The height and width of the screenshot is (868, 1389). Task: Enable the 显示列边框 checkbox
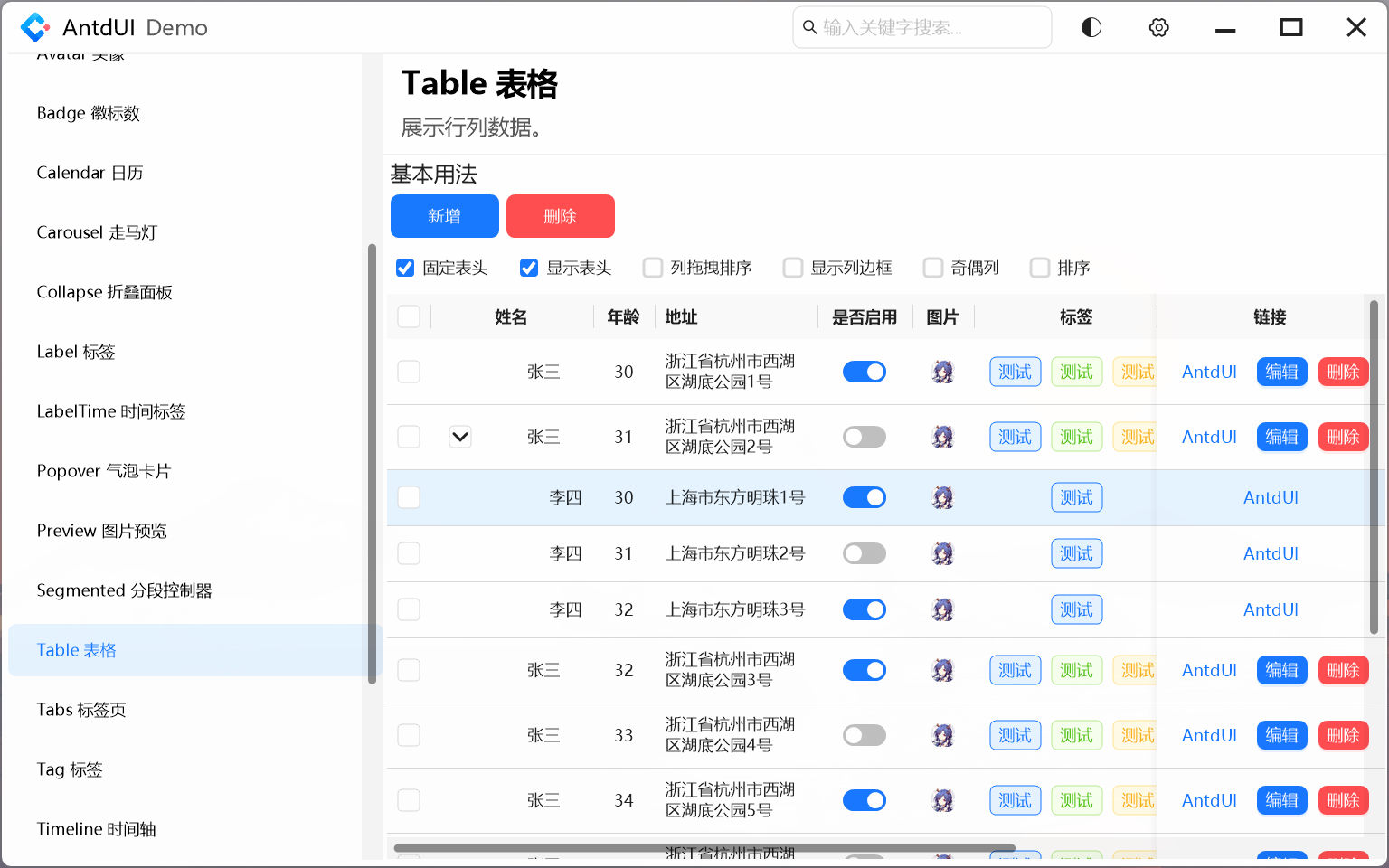[793, 268]
